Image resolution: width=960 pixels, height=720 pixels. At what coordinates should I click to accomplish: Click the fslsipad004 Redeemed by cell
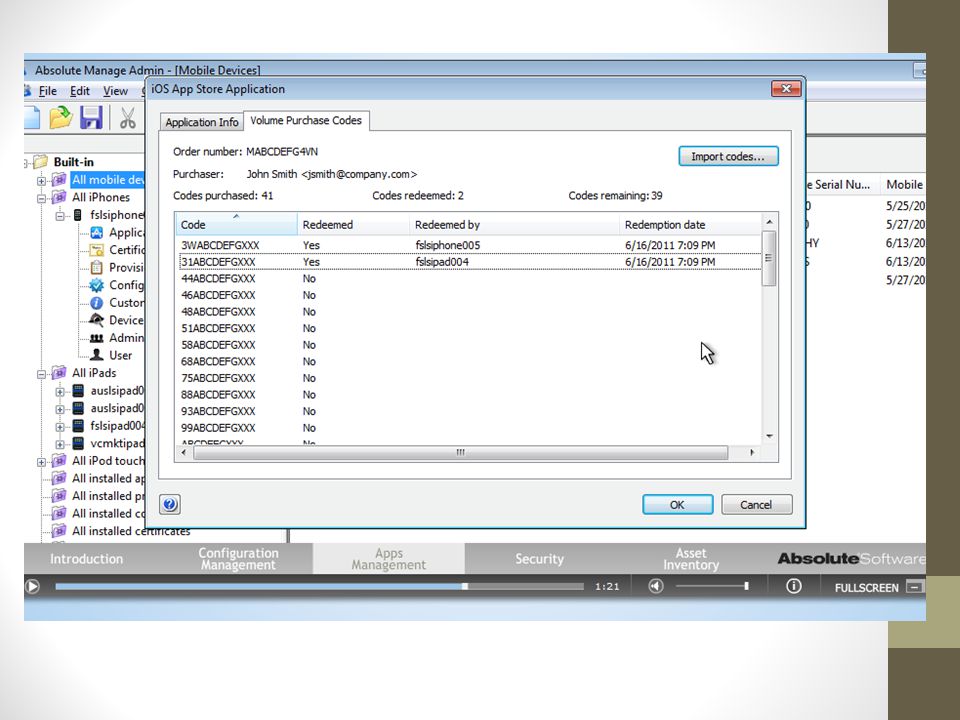click(x=442, y=262)
